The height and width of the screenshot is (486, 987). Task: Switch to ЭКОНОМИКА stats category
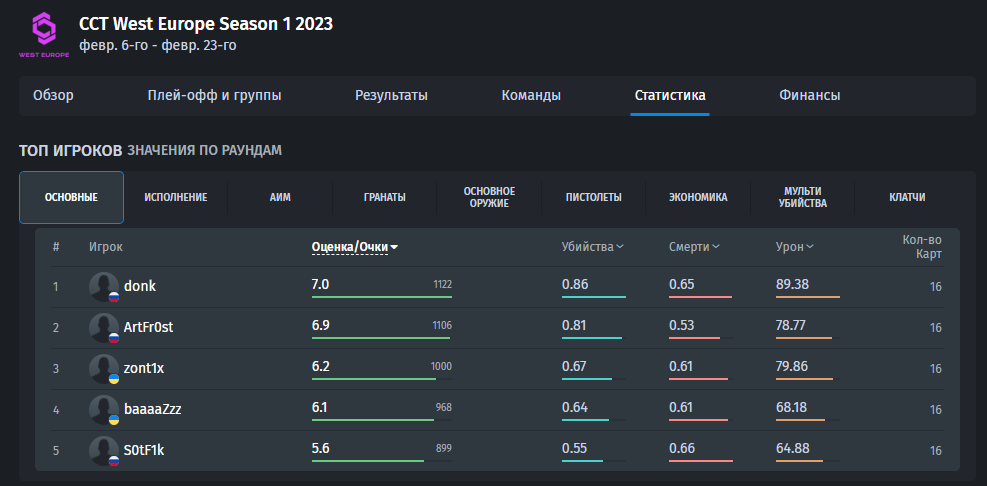coord(698,198)
